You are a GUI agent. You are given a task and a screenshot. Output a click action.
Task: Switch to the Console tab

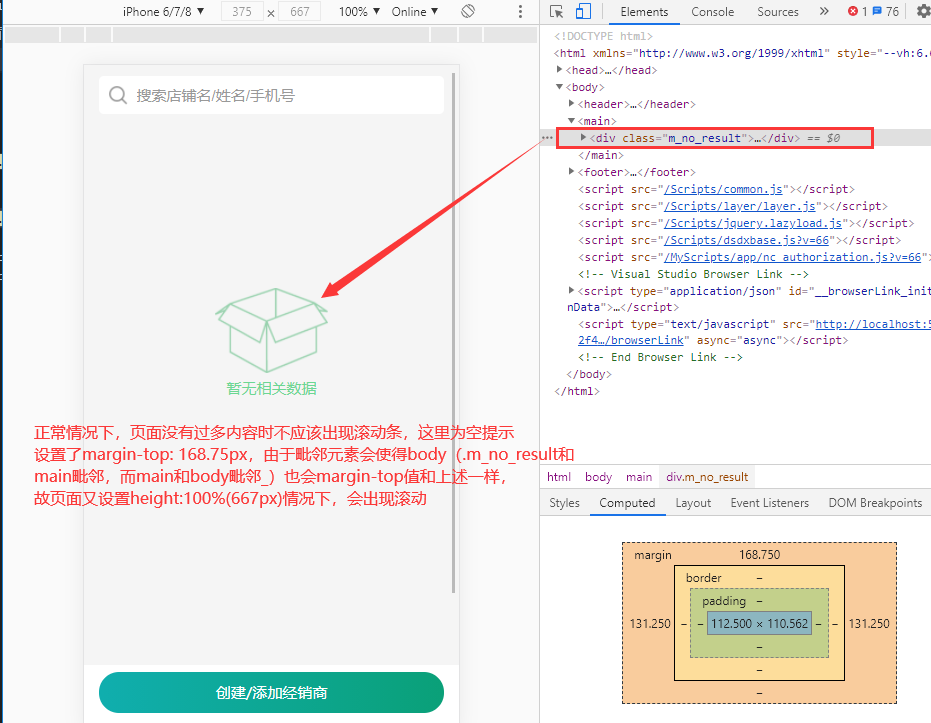tap(712, 12)
